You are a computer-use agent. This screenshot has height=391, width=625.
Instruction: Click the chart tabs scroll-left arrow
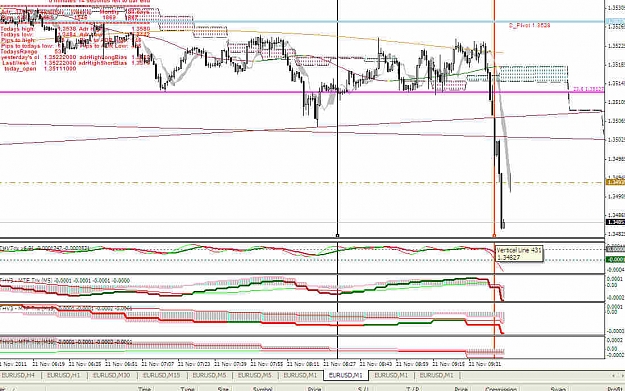click(614, 375)
